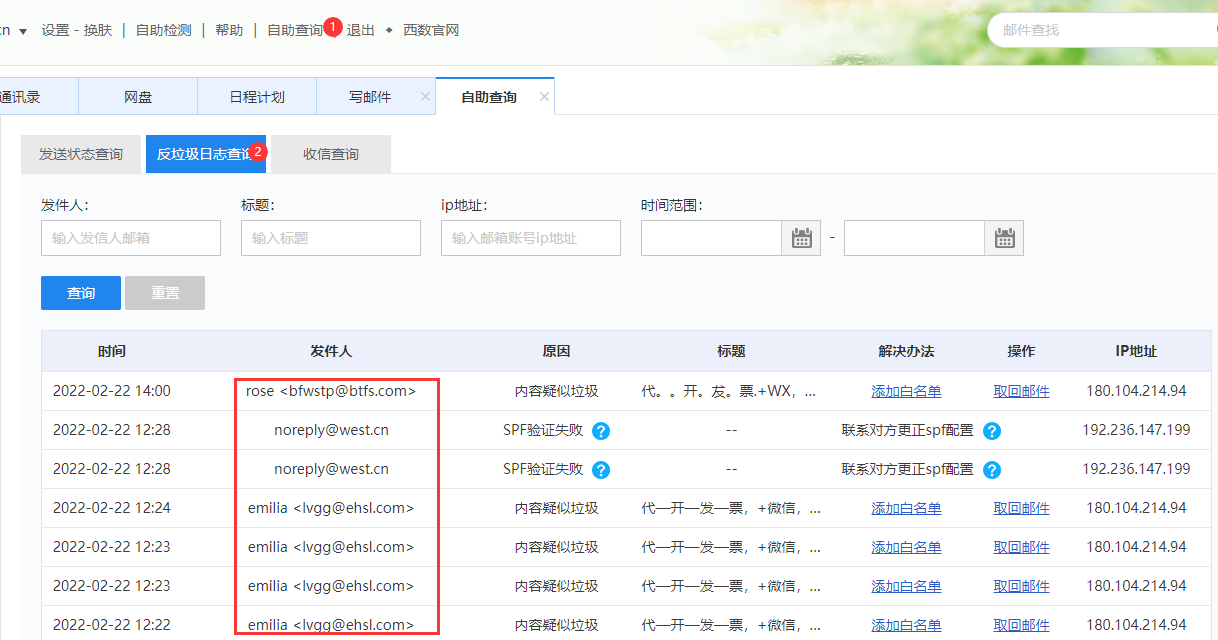Screen dimensions: 1218x640
Task: Open the end date calendar picker
Action: tap(1004, 238)
